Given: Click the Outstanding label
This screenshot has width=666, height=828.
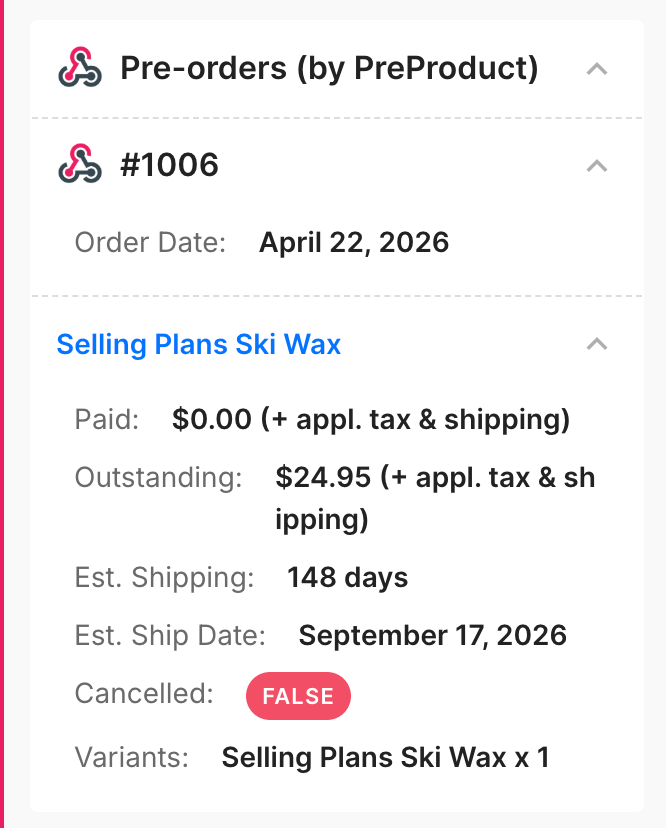Looking at the screenshot, I should point(159,478).
